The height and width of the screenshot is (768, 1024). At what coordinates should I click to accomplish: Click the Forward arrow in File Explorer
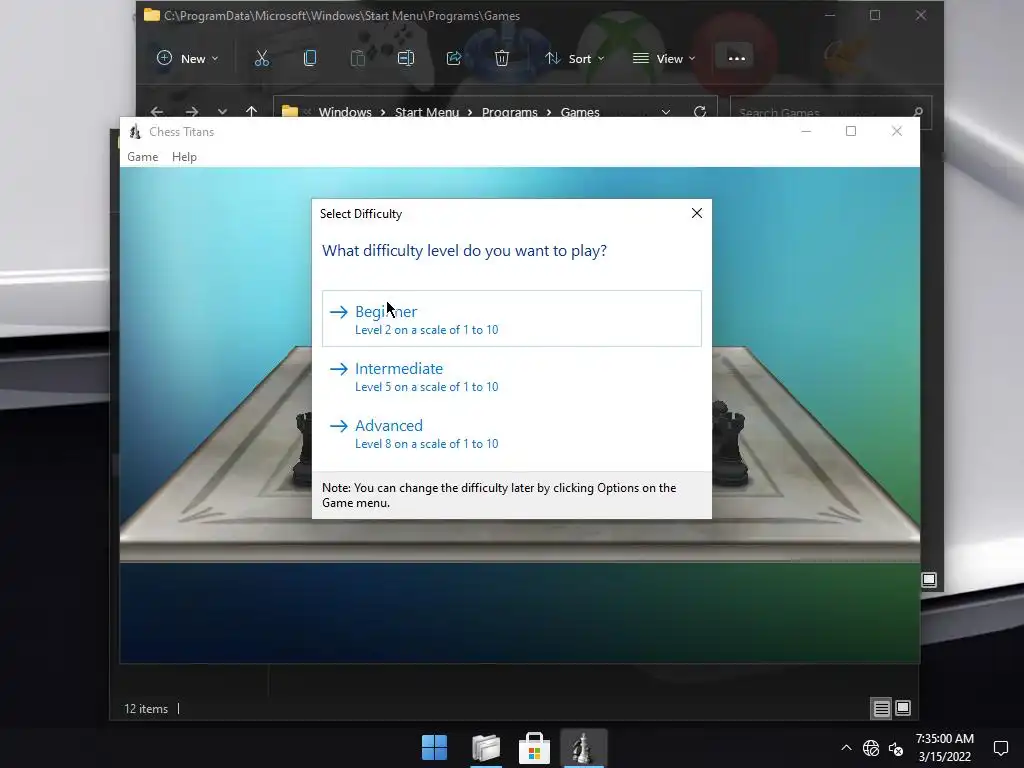191,112
